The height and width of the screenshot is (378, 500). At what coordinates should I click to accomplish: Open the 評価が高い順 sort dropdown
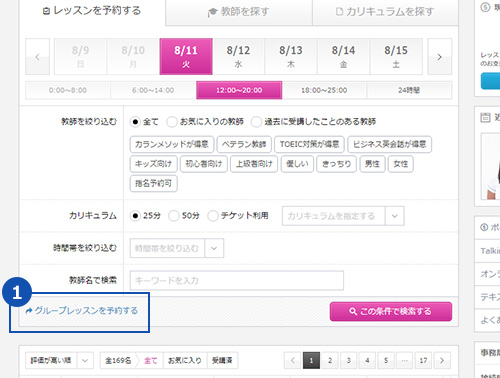pyautogui.click(x=59, y=361)
